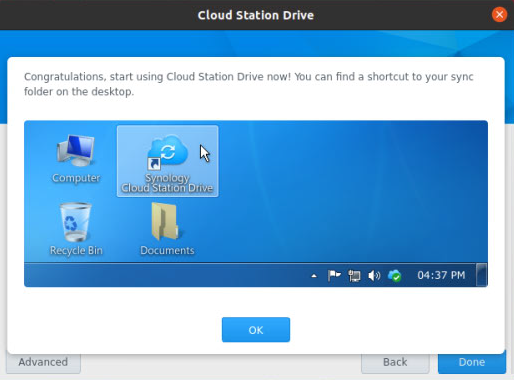Click the OK button
Image resolution: width=514 pixels, height=380 pixels.
point(256,330)
